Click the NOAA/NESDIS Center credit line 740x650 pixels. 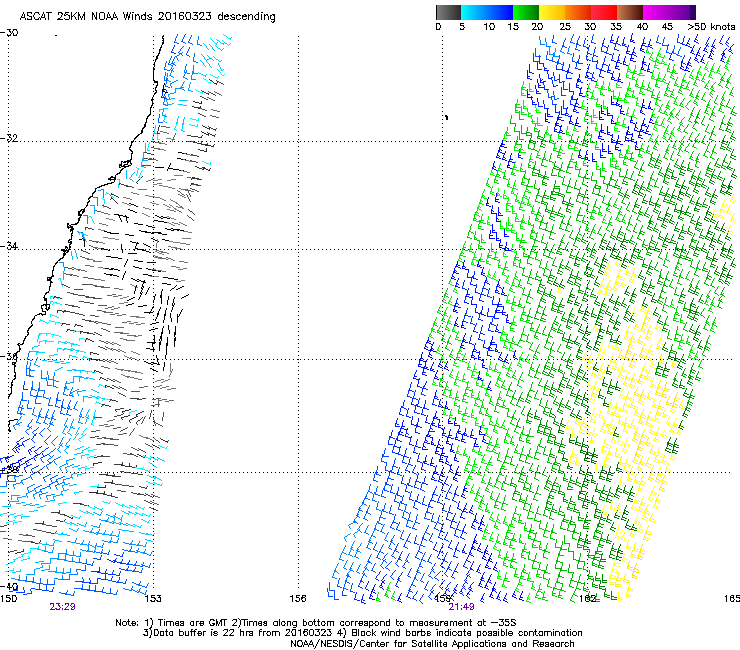pyautogui.click(x=432, y=644)
